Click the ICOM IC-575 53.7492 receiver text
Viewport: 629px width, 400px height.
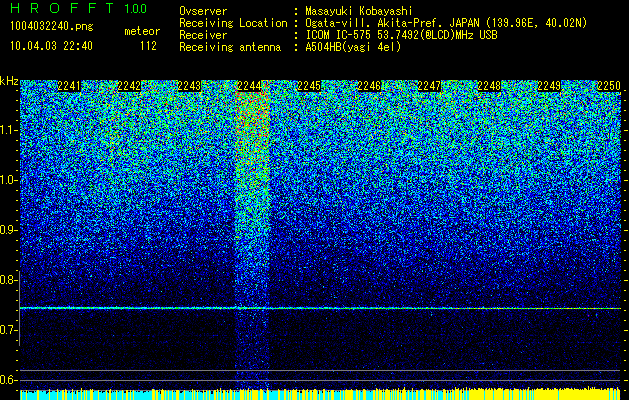(401, 35)
